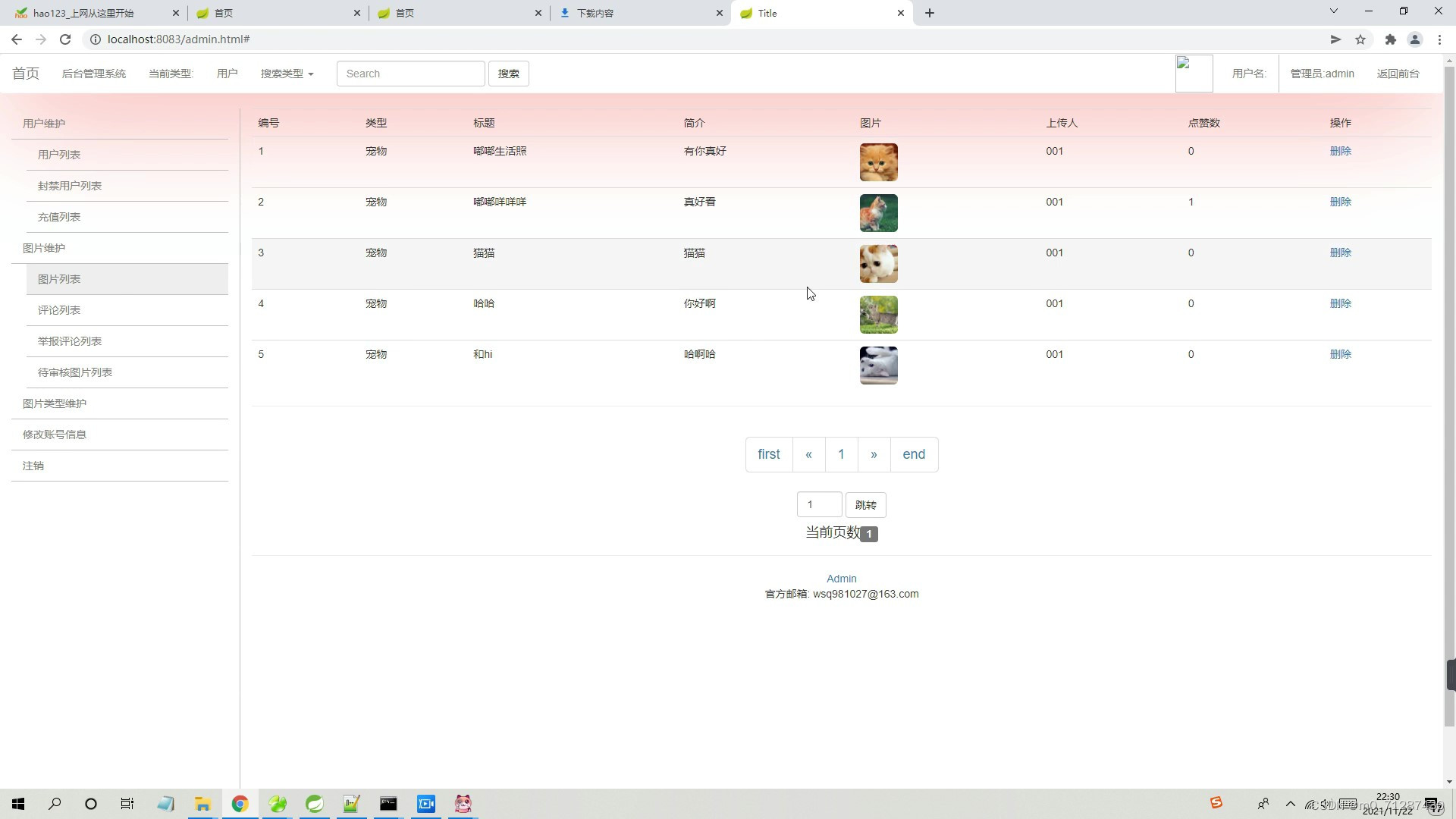
Task: Open the command prompt taskbar icon
Action: [388, 804]
